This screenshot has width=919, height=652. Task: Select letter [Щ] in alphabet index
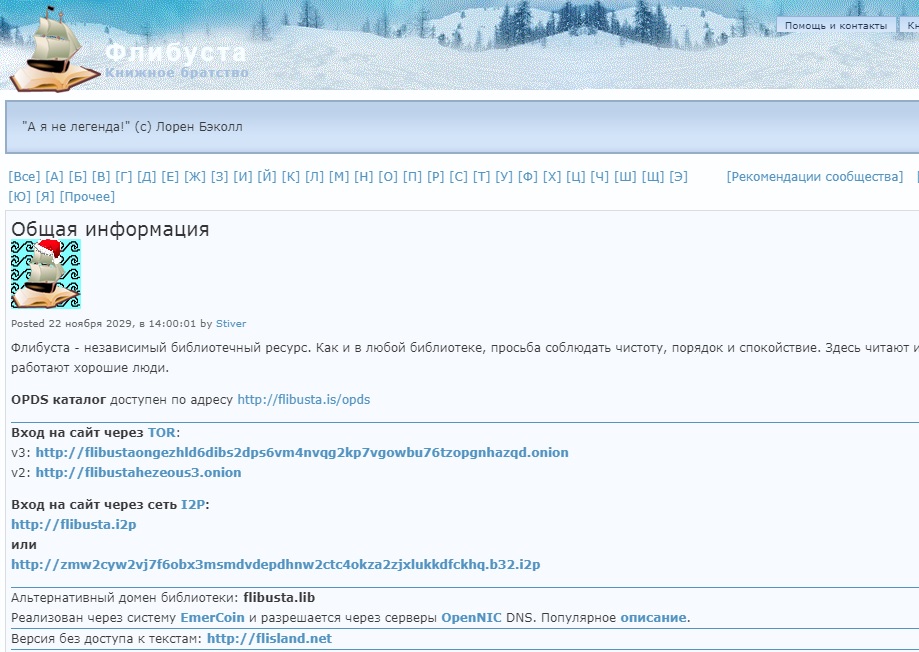point(652,176)
